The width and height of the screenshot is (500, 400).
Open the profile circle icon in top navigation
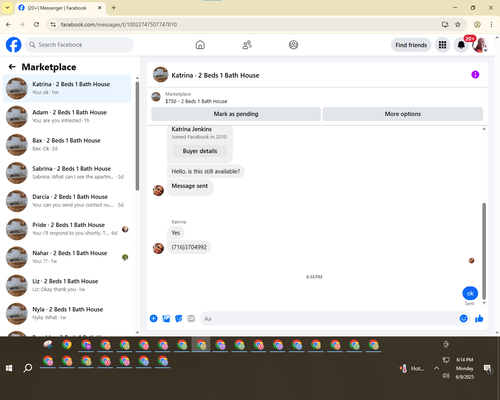(x=293, y=45)
